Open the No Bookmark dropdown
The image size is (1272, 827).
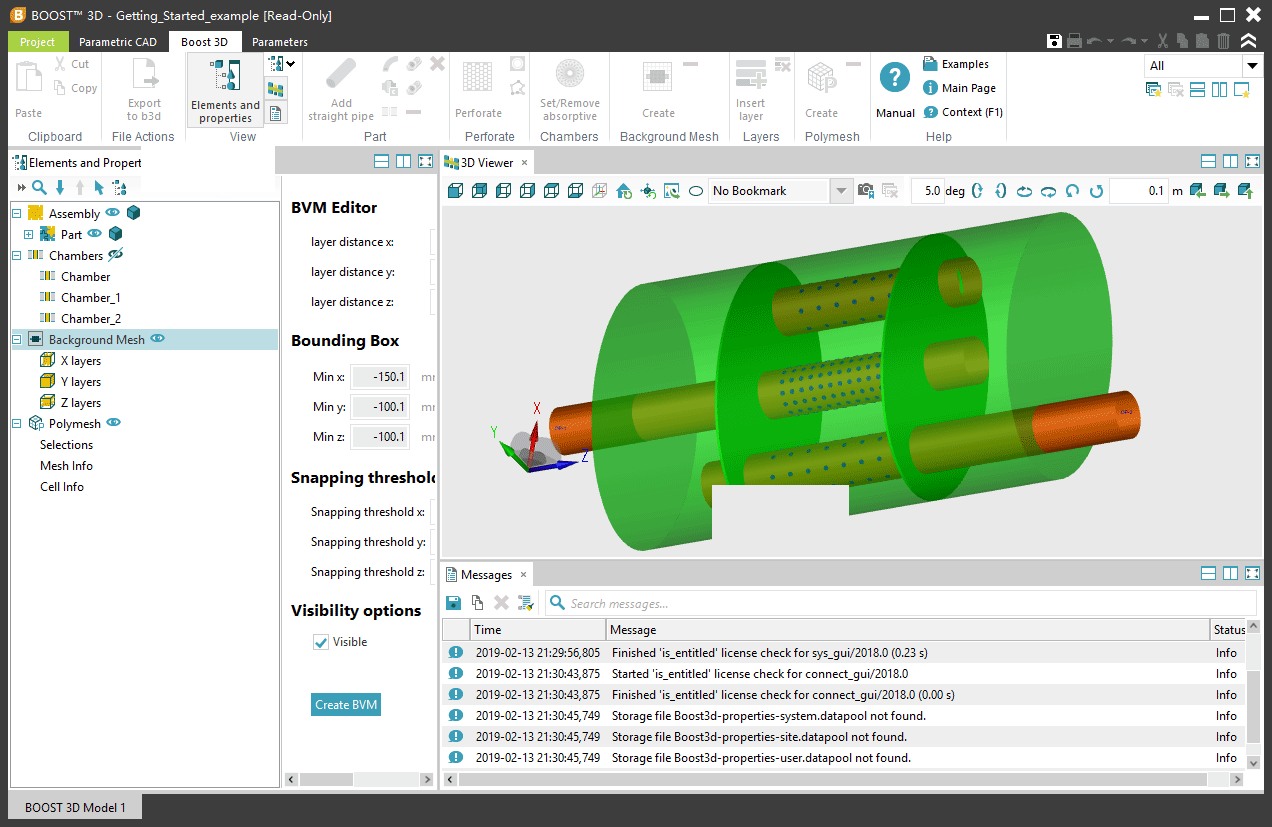[840, 190]
